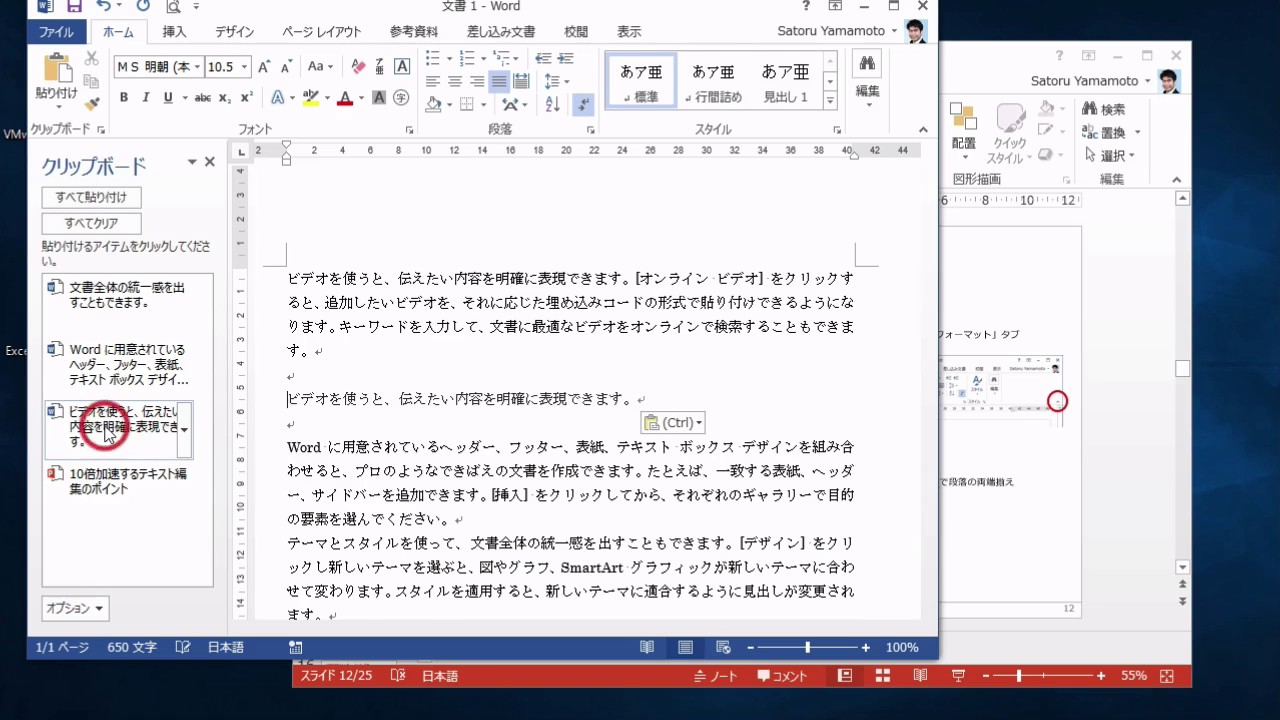Click the Cut scissors icon
This screenshot has width=1280, height=720.
(x=92, y=59)
